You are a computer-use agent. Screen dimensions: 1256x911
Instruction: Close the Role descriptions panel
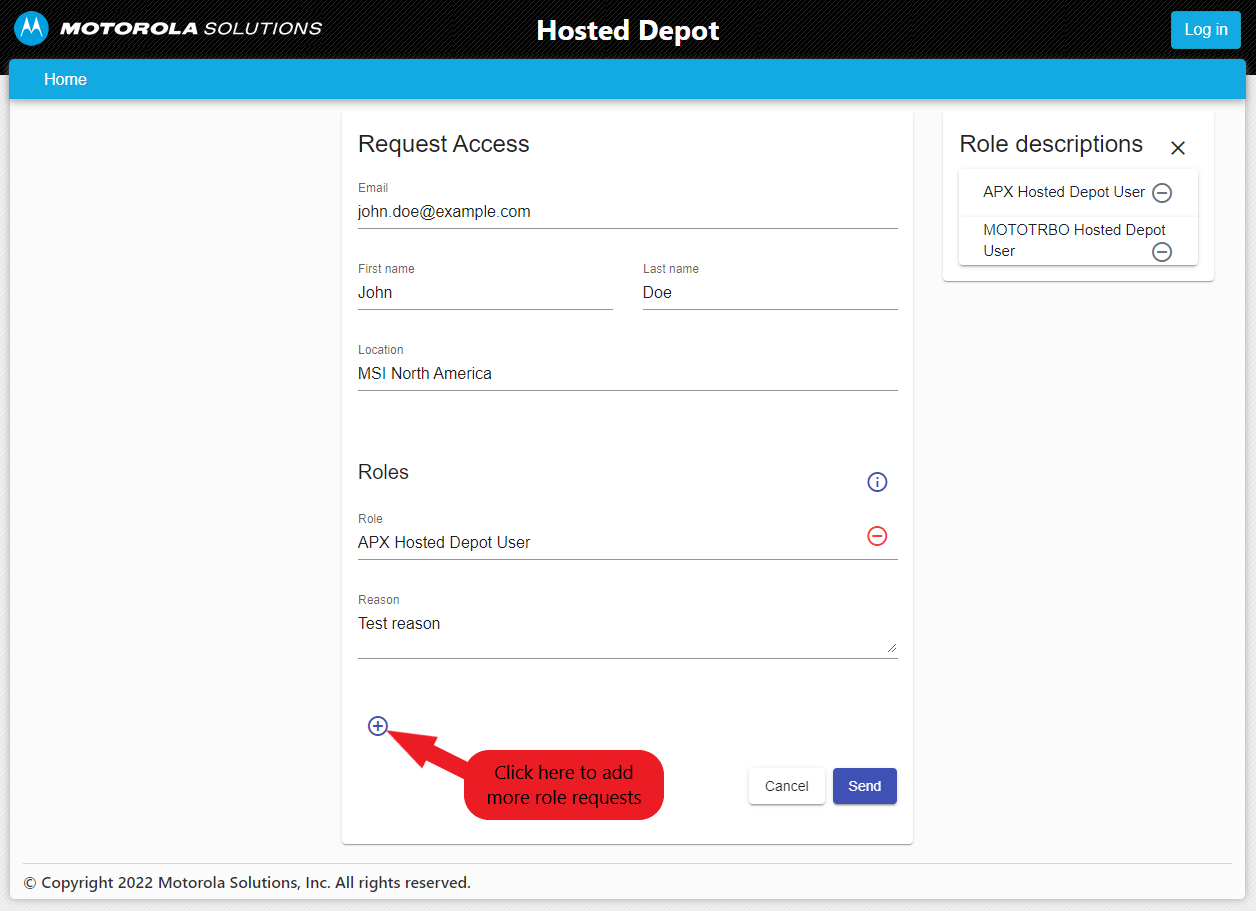pyautogui.click(x=1178, y=148)
